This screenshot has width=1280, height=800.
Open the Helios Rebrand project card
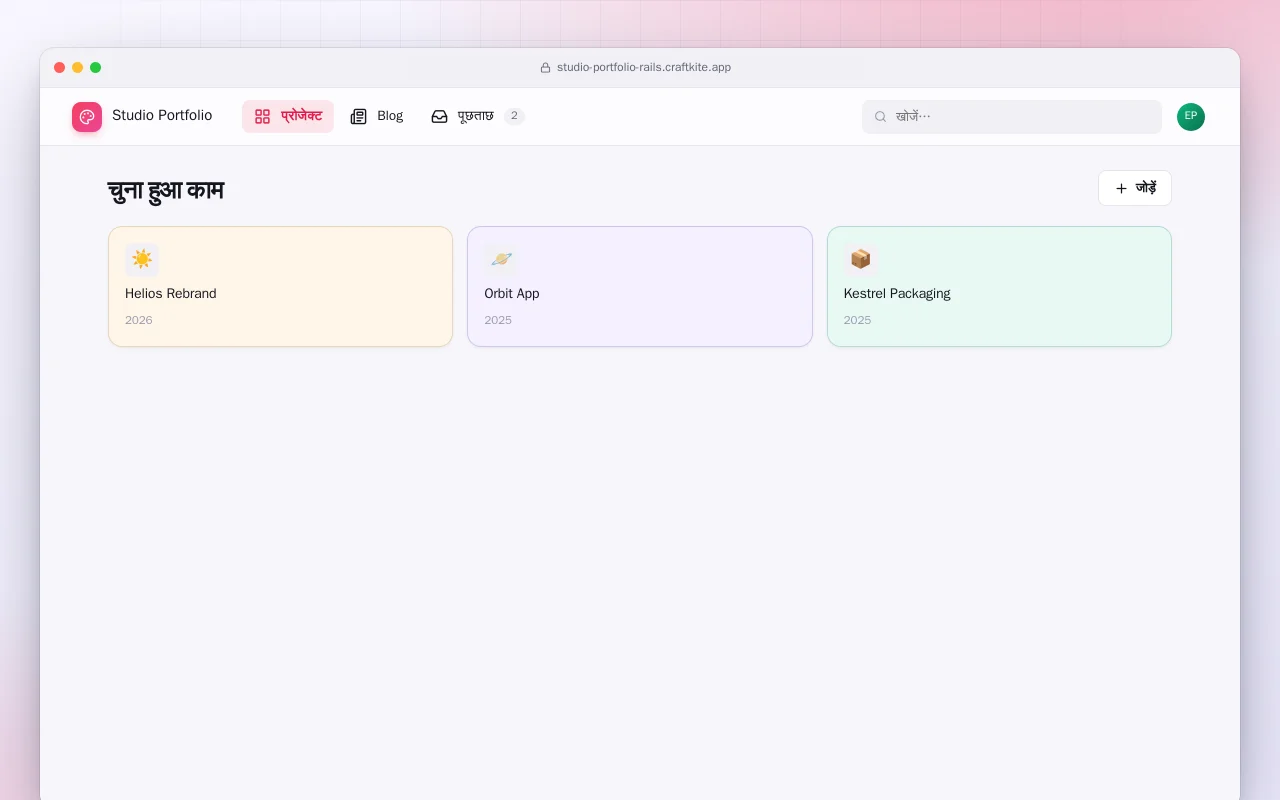[280, 287]
